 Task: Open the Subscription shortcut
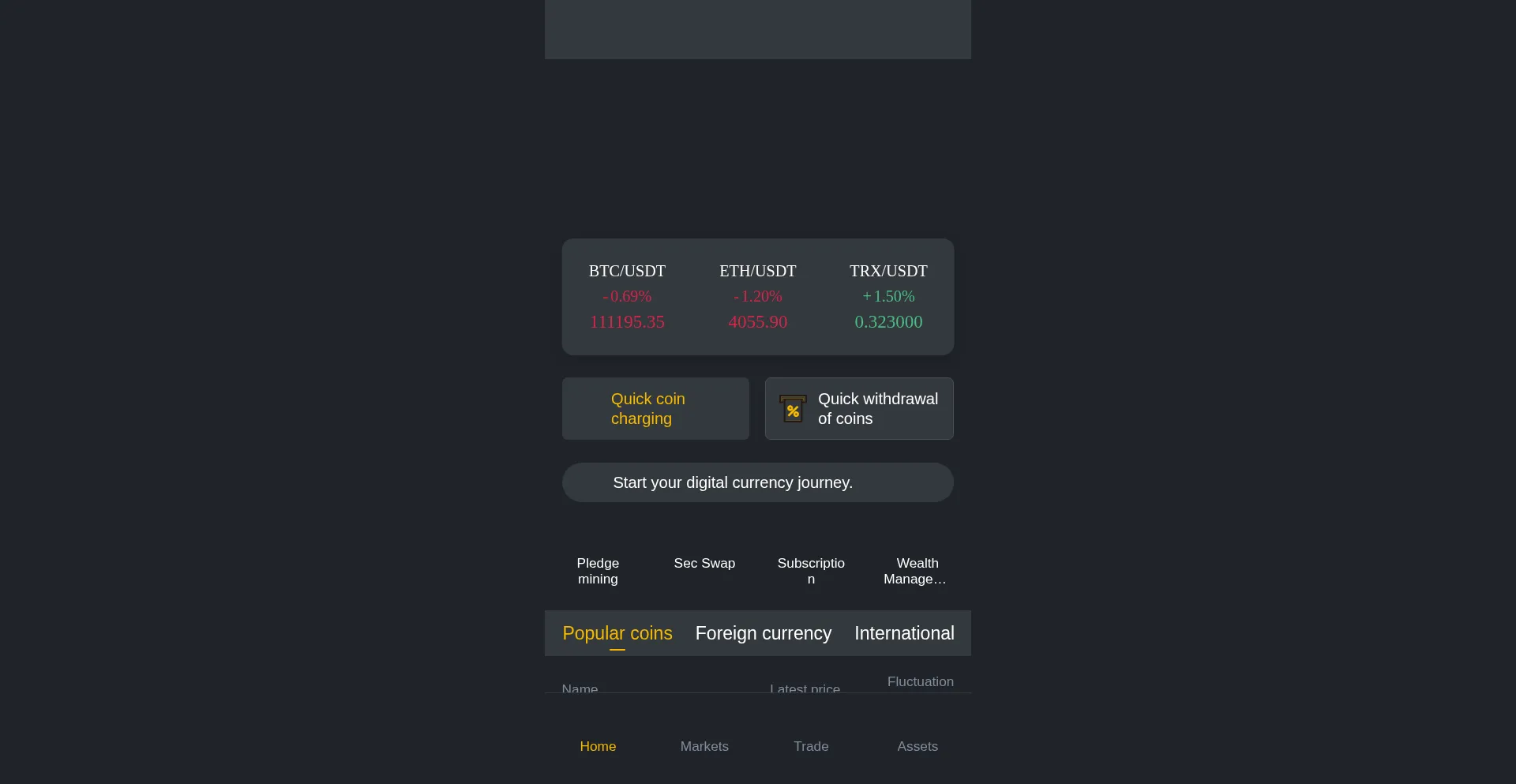click(x=811, y=570)
